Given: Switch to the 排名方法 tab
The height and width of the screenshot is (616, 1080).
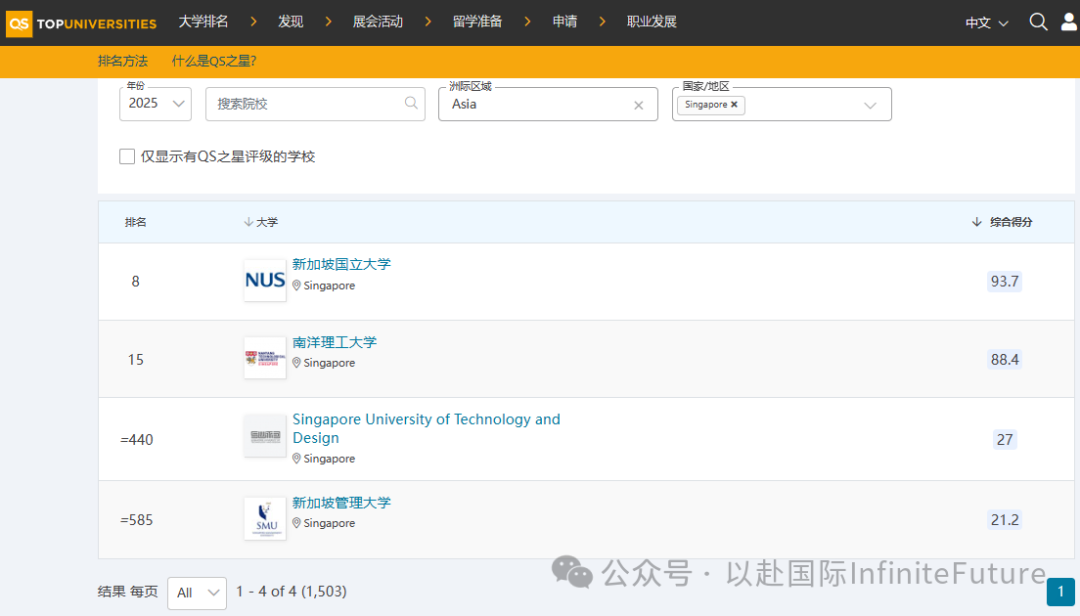Looking at the screenshot, I should (x=123, y=61).
